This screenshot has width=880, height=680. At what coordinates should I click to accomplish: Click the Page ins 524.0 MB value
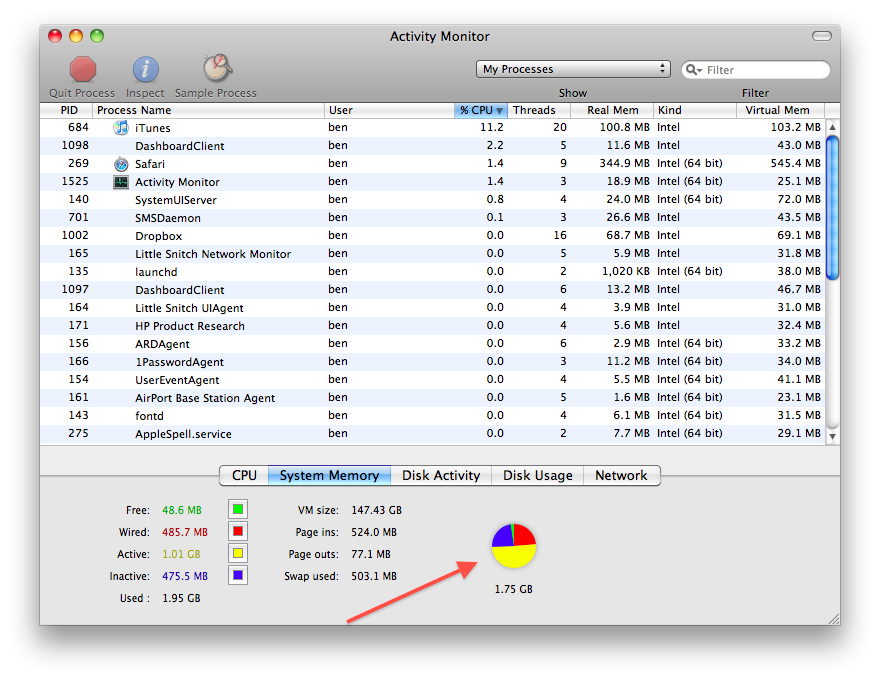(374, 532)
